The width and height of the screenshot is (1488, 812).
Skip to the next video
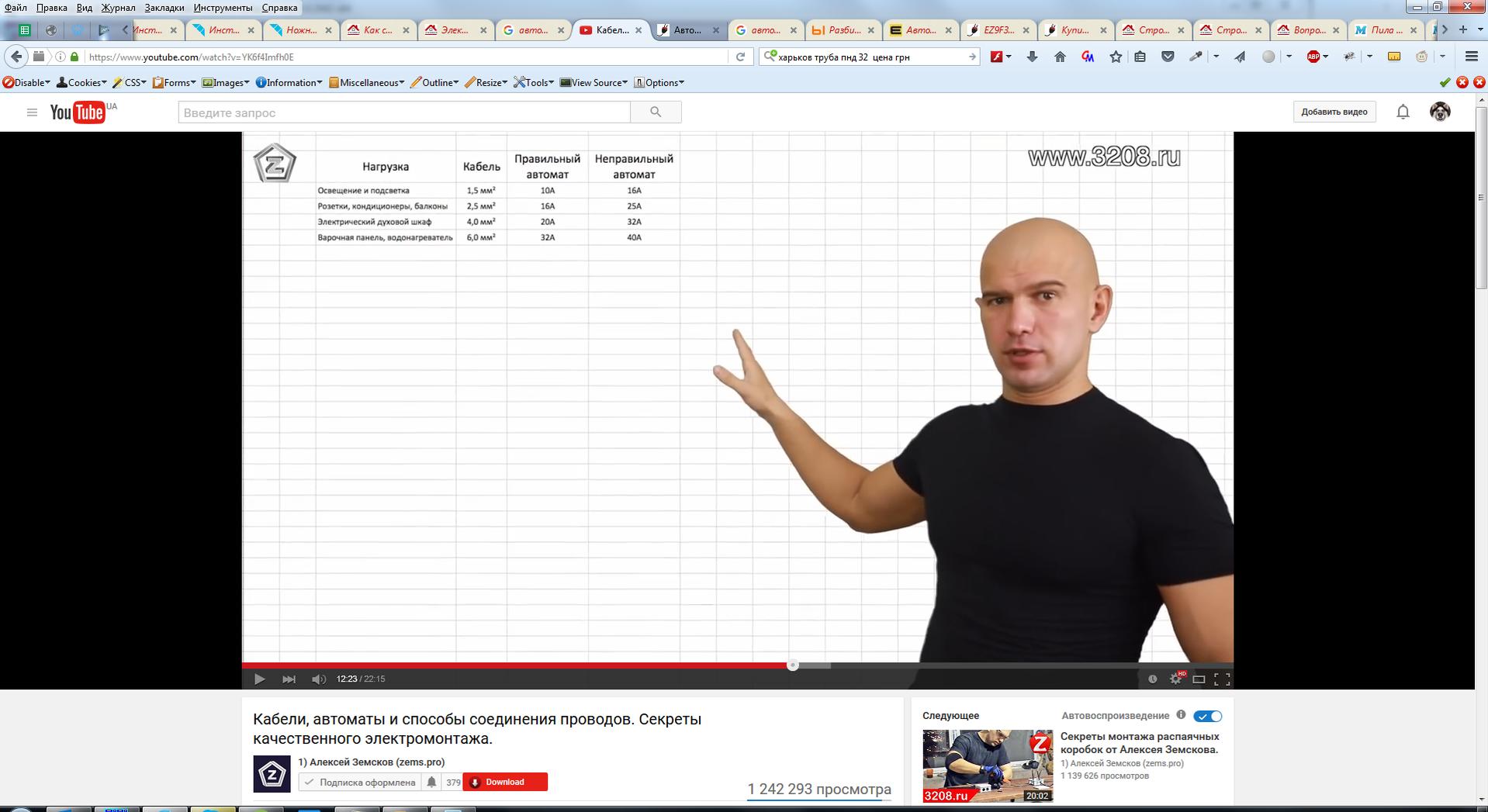coord(289,679)
